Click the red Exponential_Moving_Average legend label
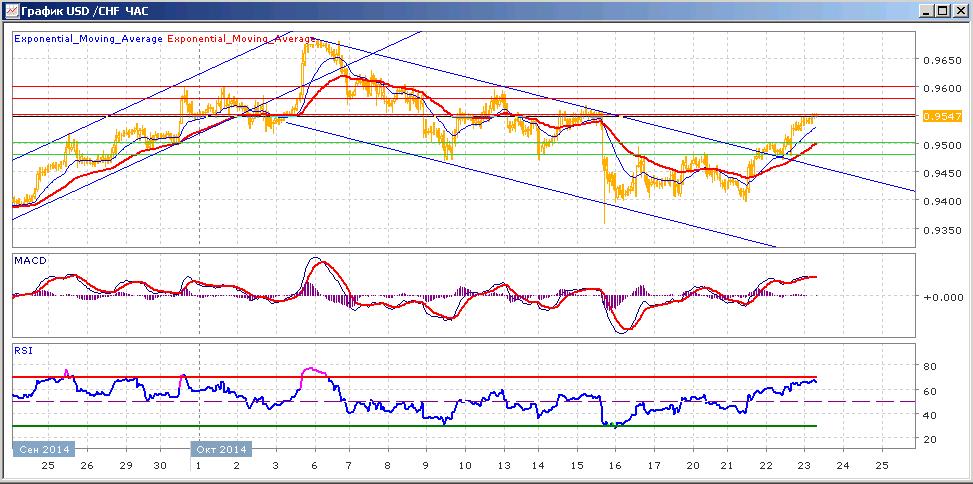The height and width of the screenshot is (484, 973). (x=241, y=38)
